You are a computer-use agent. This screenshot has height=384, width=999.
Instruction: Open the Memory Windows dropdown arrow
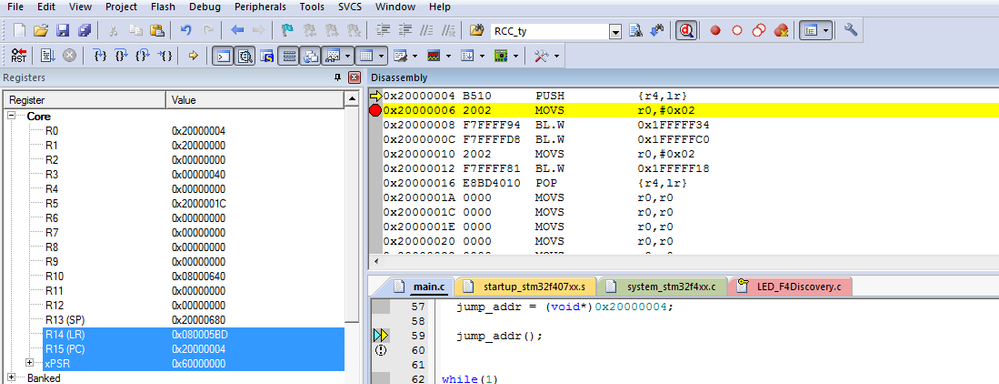point(381,56)
